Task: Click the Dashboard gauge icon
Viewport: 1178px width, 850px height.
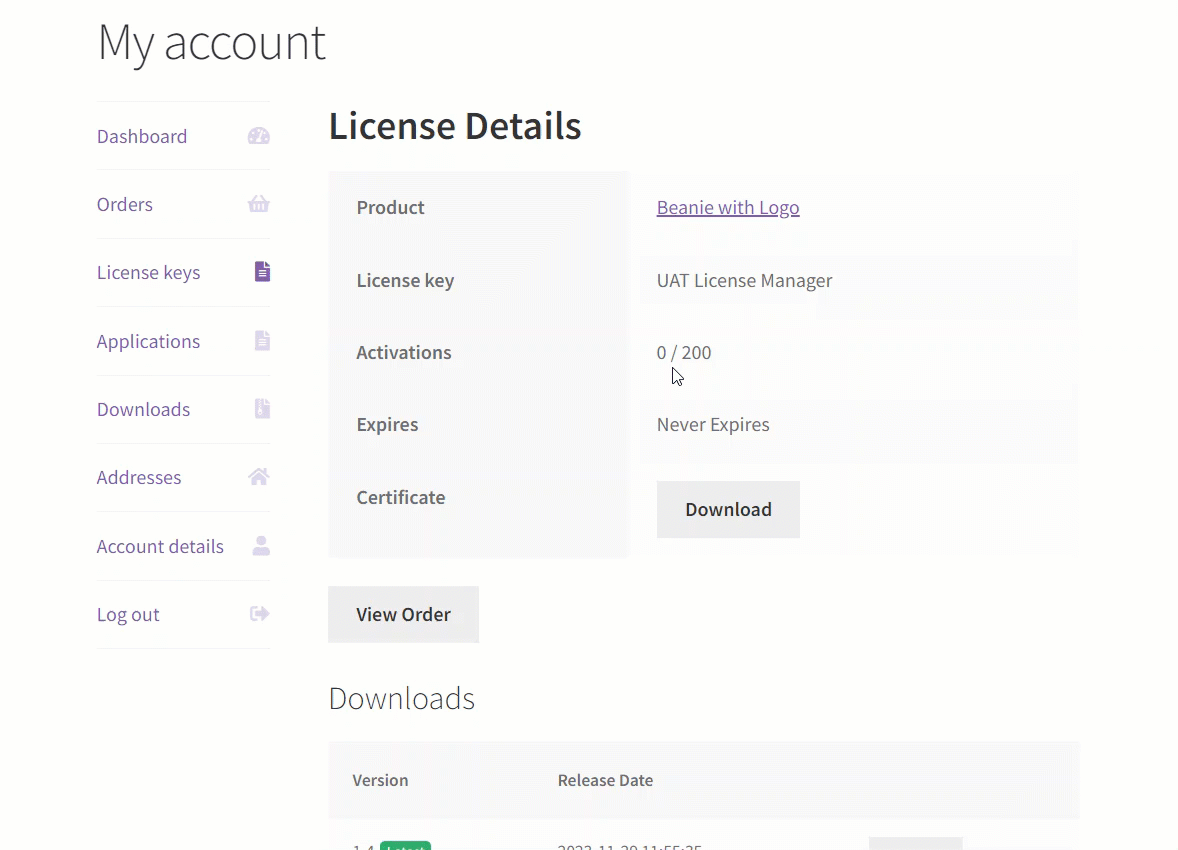Action: coord(258,135)
